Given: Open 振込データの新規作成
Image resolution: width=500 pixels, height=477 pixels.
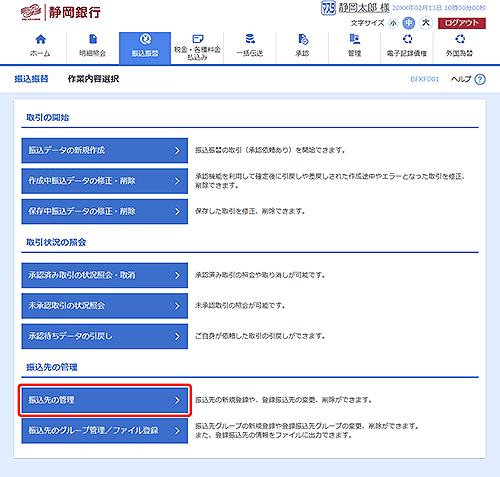Looking at the screenshot, I should click(x=105, y=150).
